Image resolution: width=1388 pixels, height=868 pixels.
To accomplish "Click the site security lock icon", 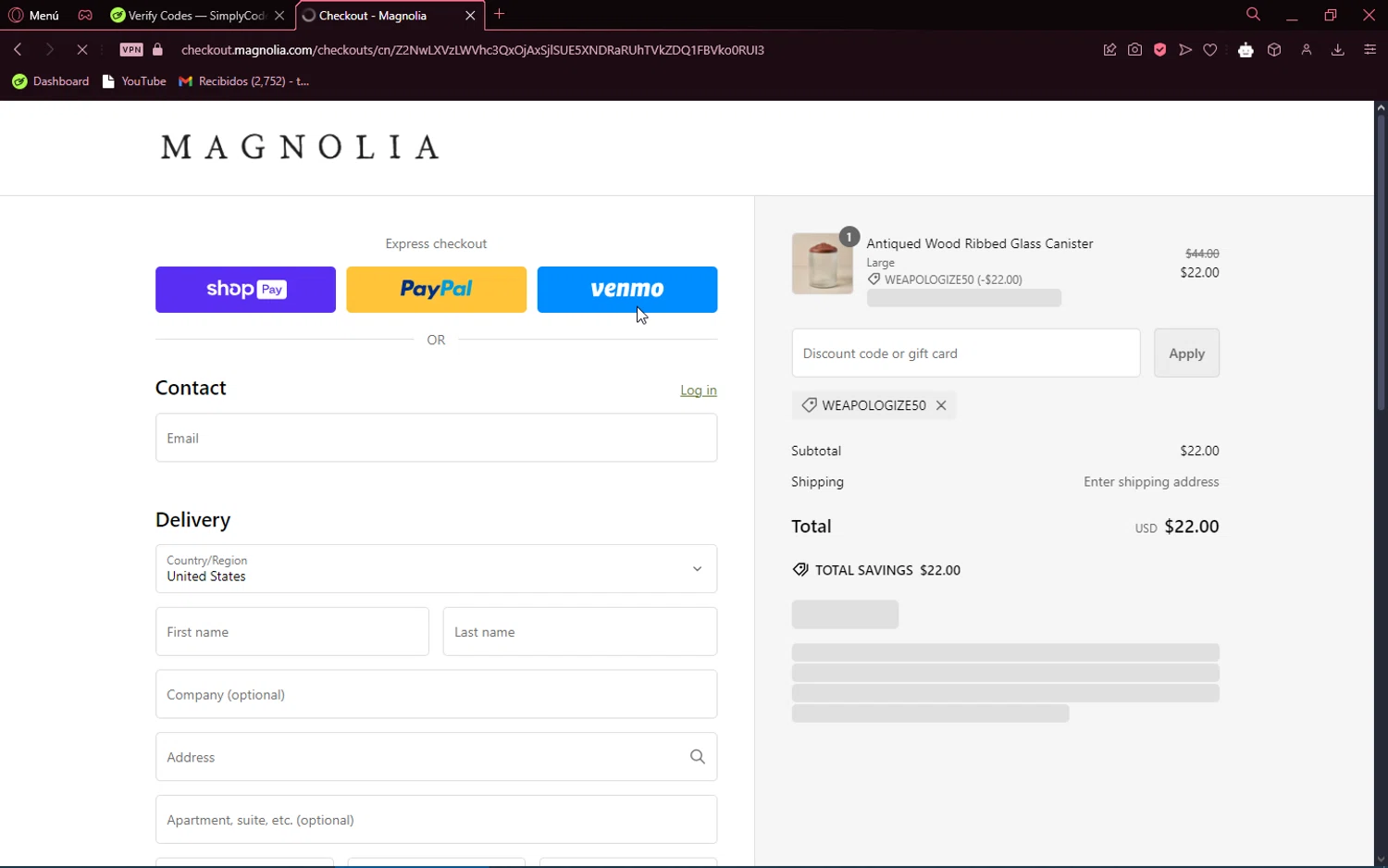I will point(157,49).
